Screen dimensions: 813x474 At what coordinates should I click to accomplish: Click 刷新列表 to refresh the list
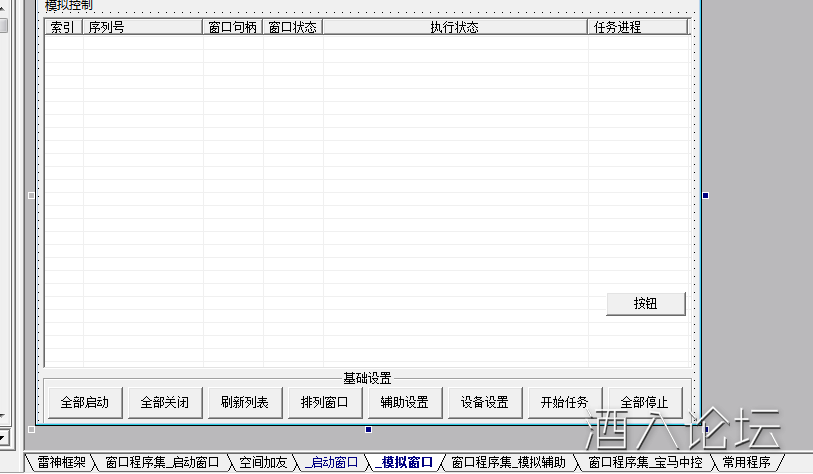click(x=245, y=402)
